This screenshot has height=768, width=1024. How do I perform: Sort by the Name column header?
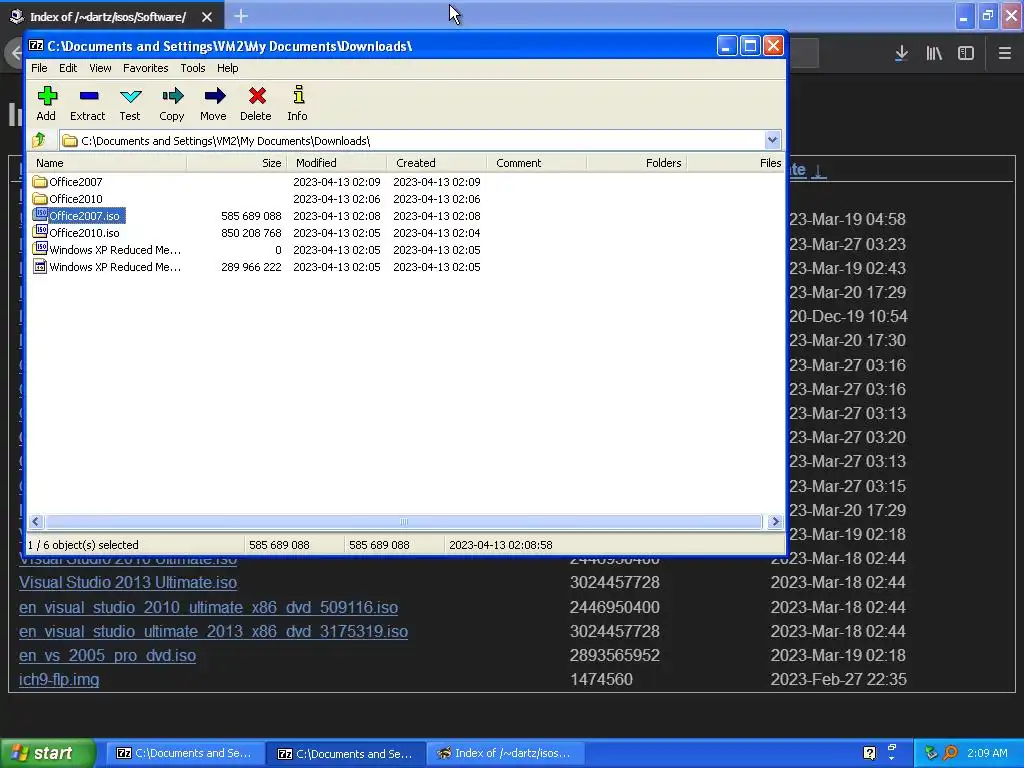point(106,163)
